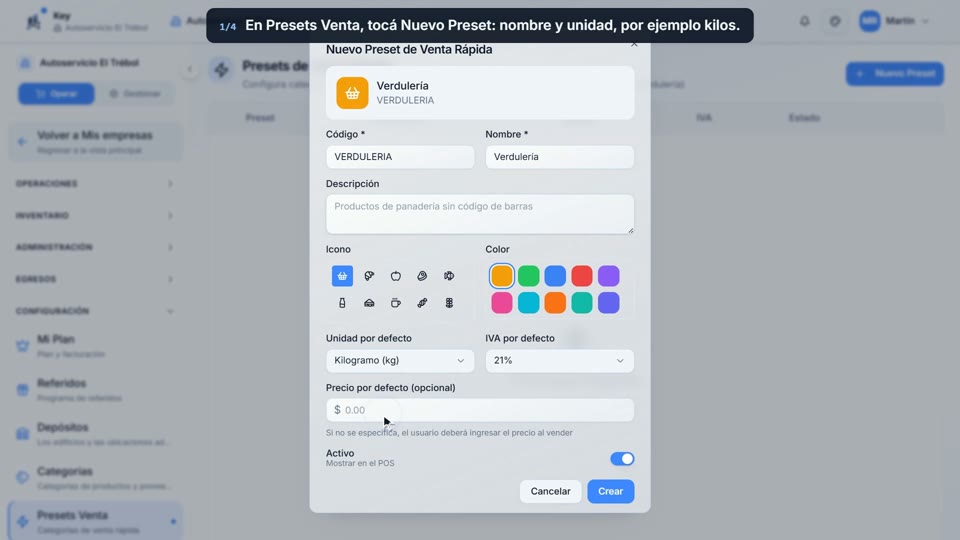
Task: Click the Depósitos sidebar icon
Action: coord(23,433)
